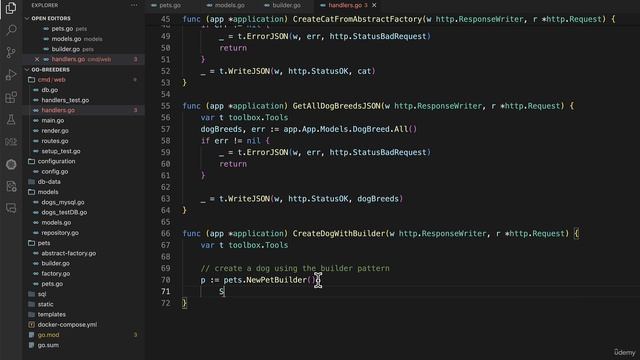Image resolution: width=640 pixels, height=360 pixels.
Task: Open dogs_mysql.go in the models folder
Action: pyautogui.click(x=62, y=202)
